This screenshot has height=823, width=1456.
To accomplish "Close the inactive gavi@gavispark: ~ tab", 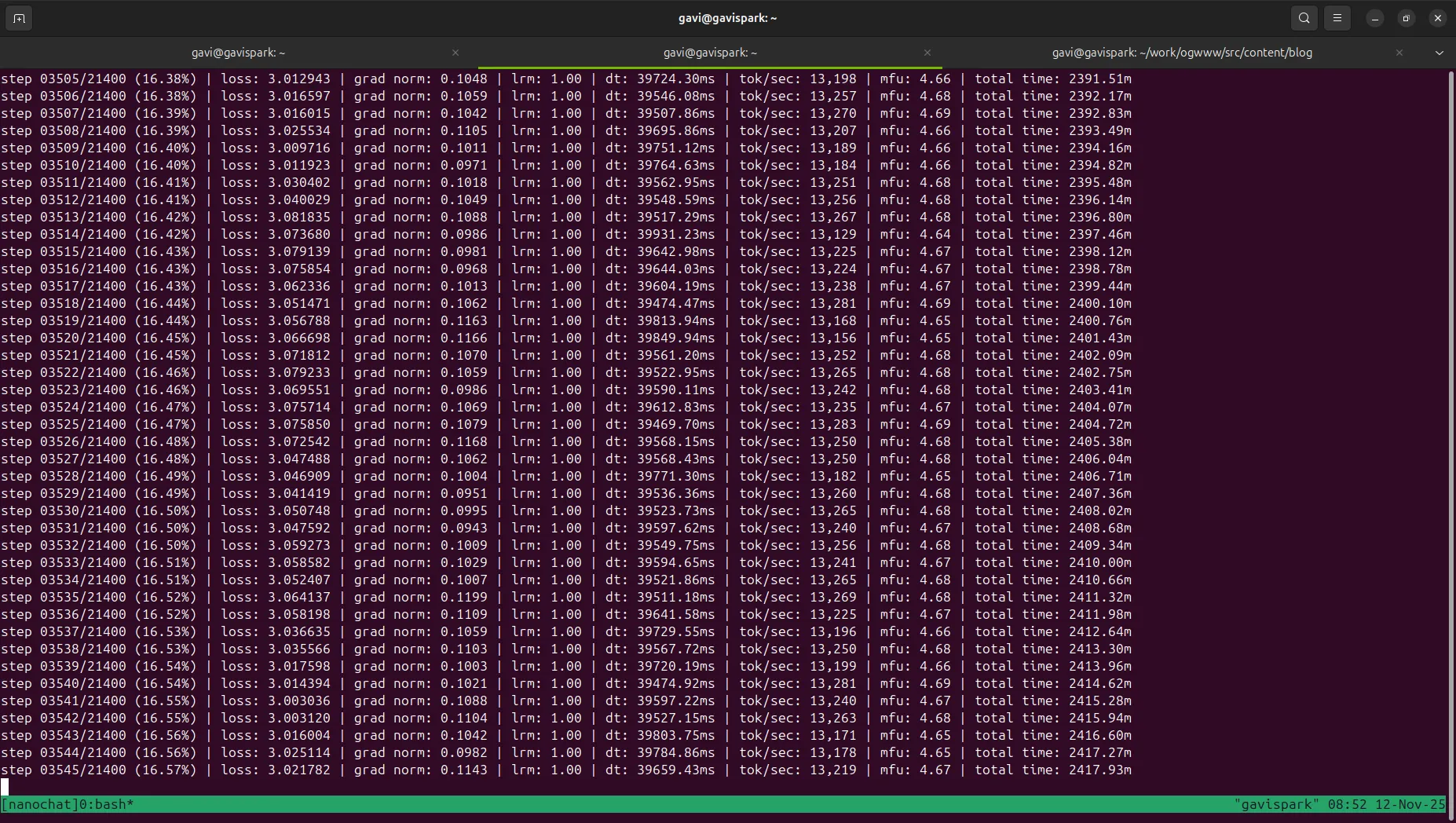I will tap(455, 53).
